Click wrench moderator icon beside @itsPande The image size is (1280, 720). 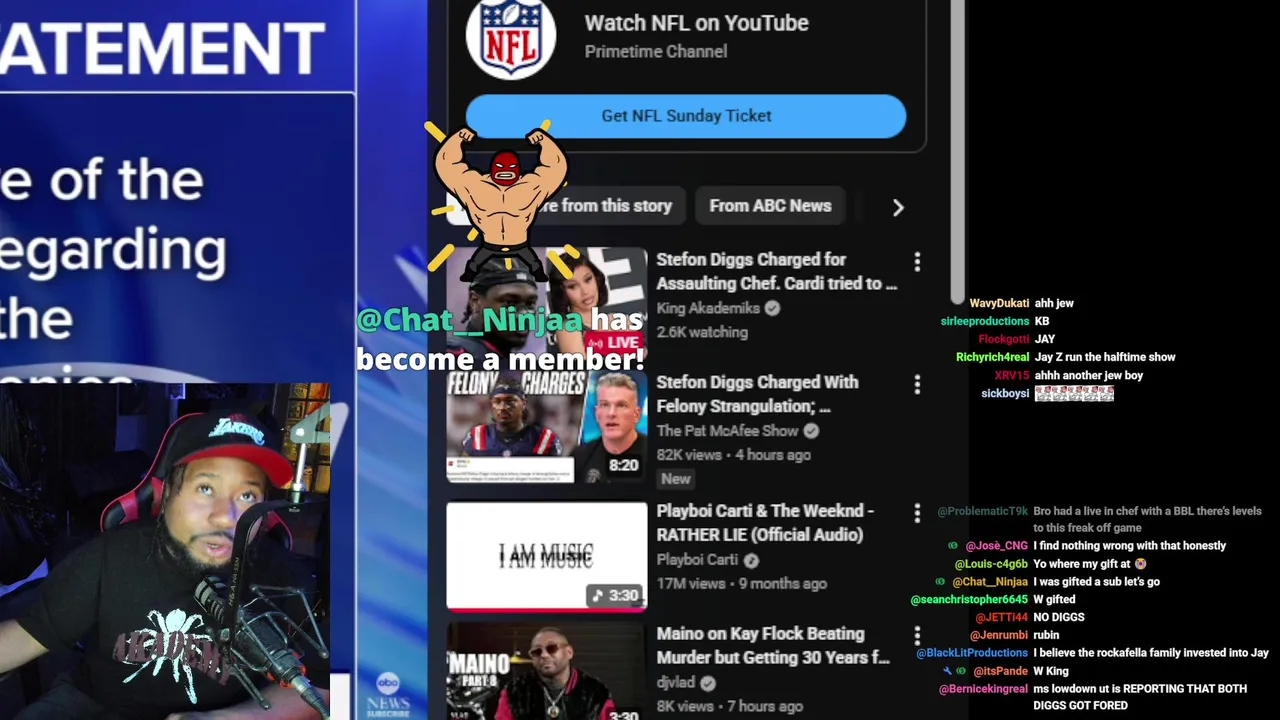[x=947, y=671]
